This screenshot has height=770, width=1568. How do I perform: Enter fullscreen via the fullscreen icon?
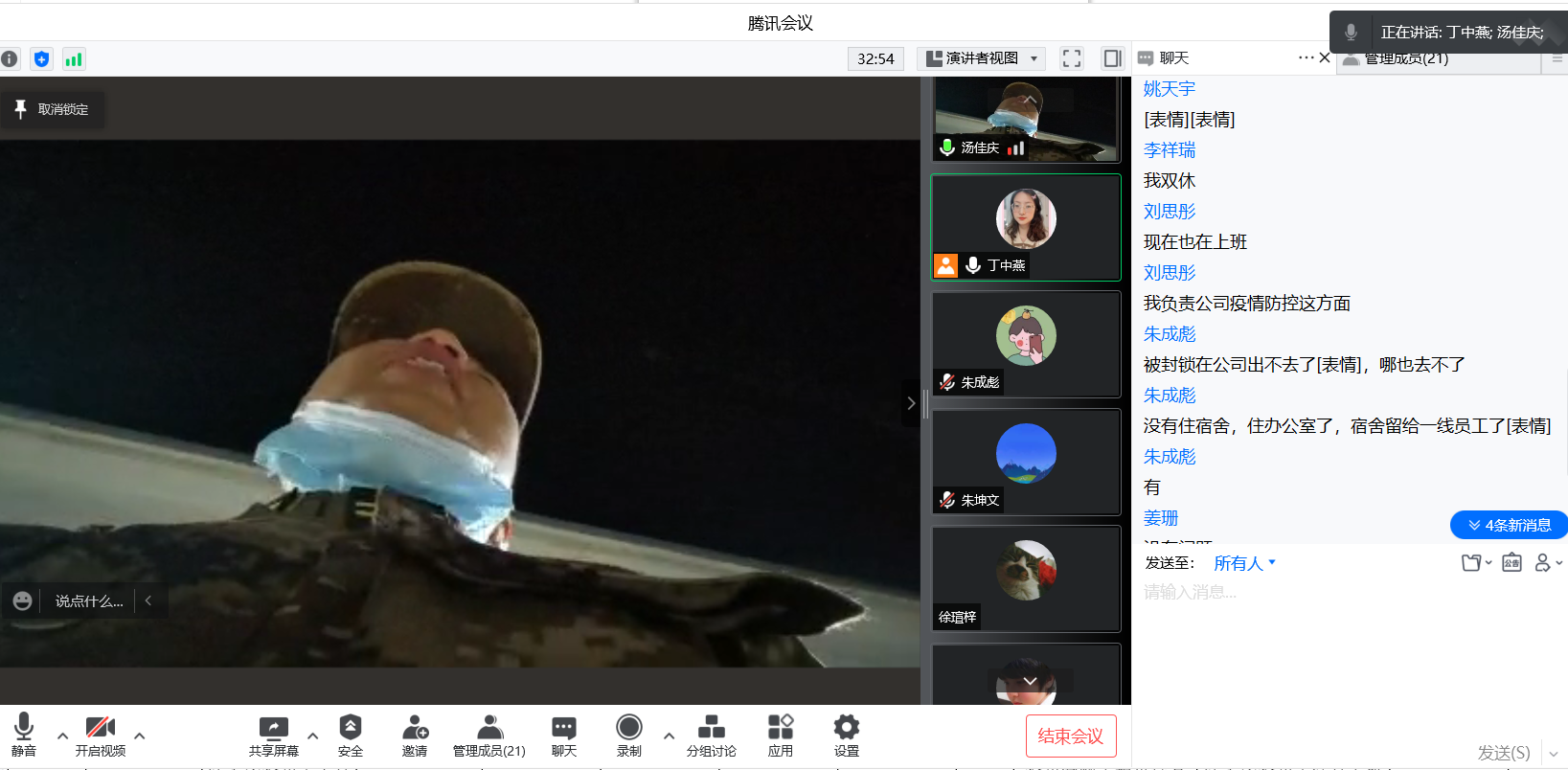point(1072,58)
